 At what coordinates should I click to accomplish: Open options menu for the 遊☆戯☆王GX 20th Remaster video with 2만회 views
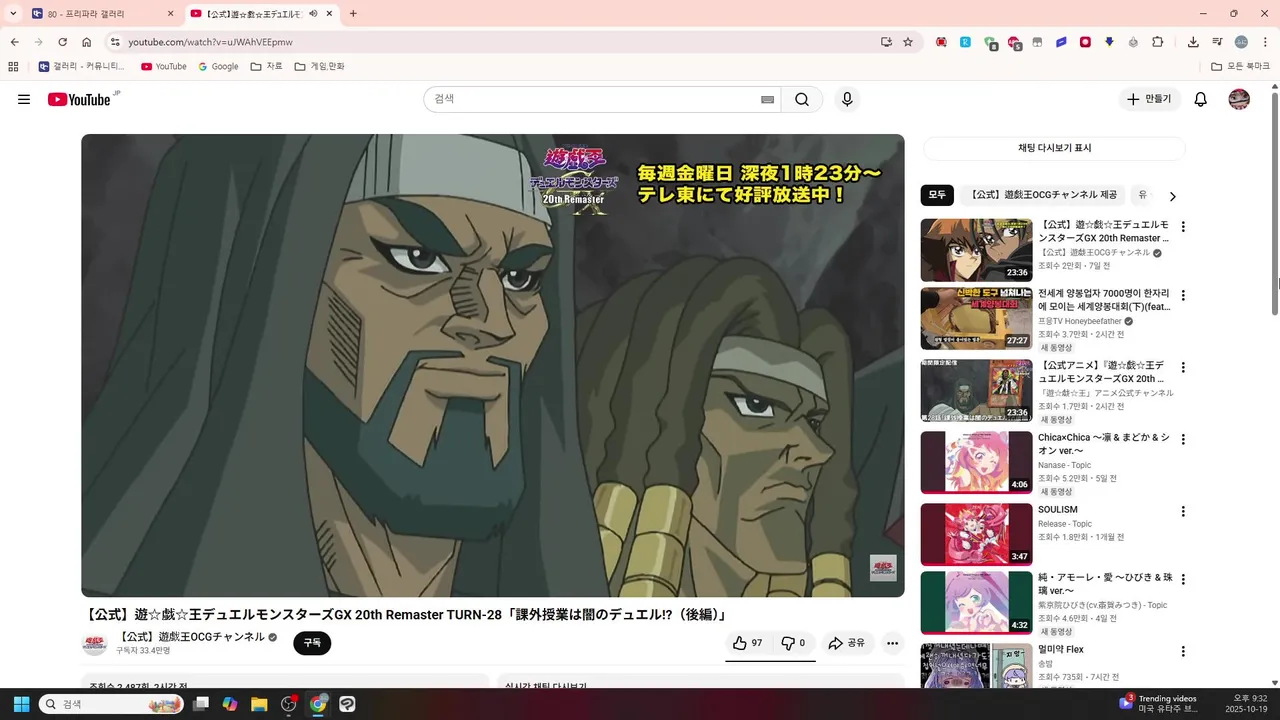tap(1183, 227)
